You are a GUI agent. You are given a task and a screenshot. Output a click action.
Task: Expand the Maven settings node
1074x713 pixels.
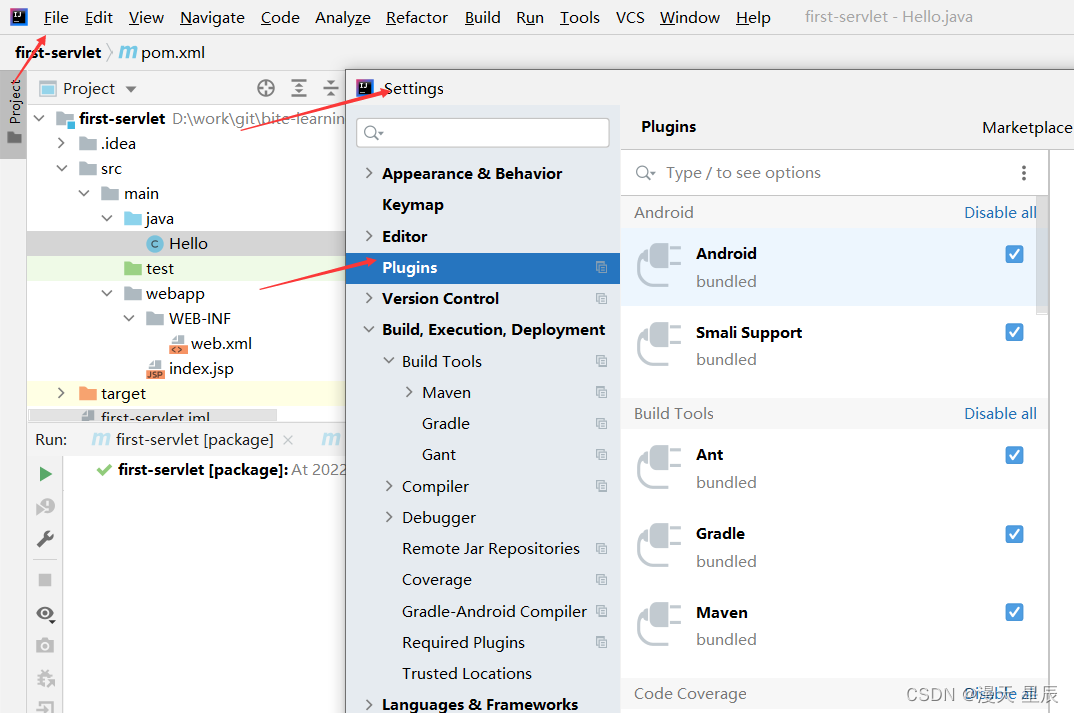point(409,392)
